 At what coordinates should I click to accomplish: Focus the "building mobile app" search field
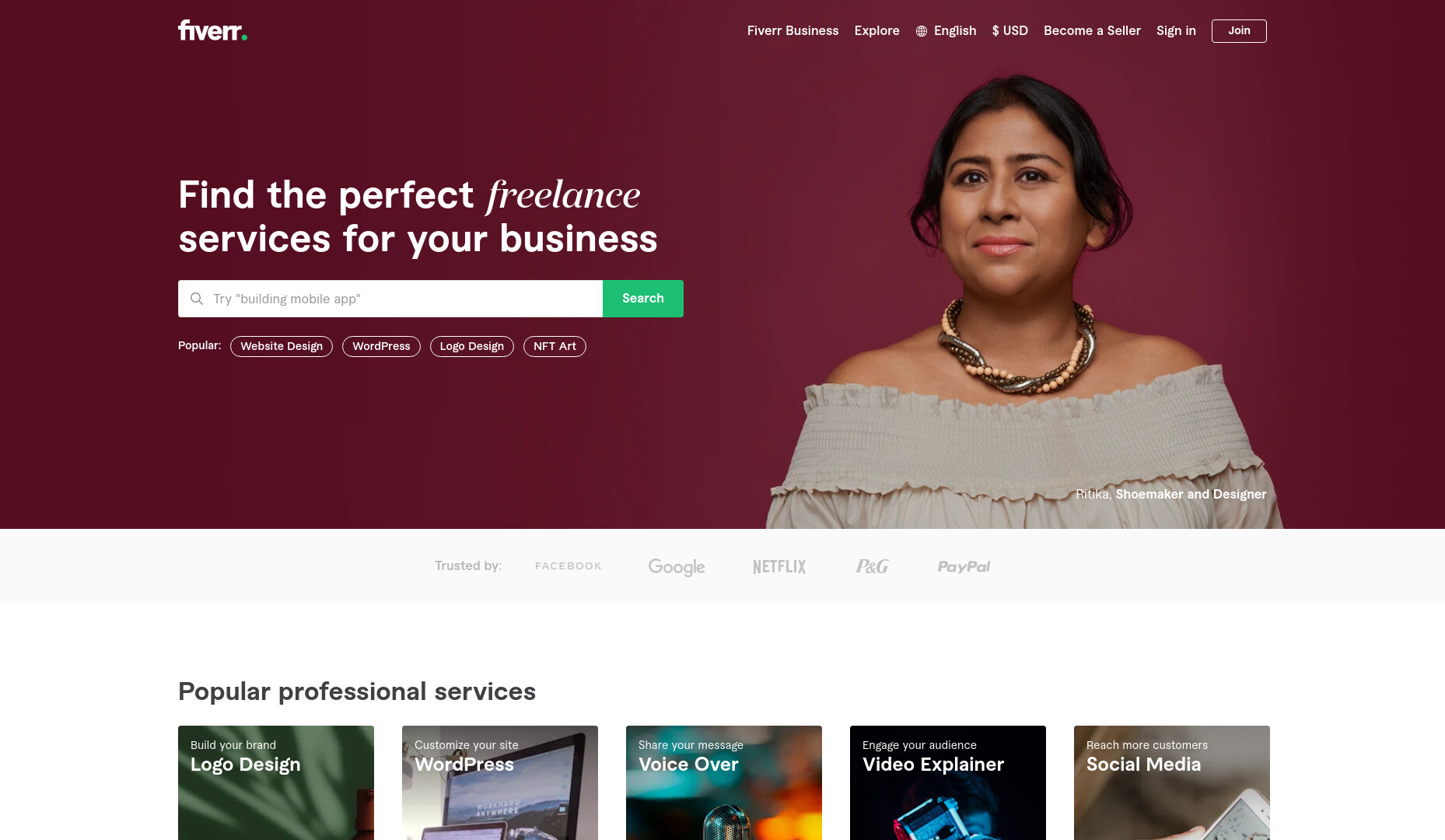click(x=390, y=299)
